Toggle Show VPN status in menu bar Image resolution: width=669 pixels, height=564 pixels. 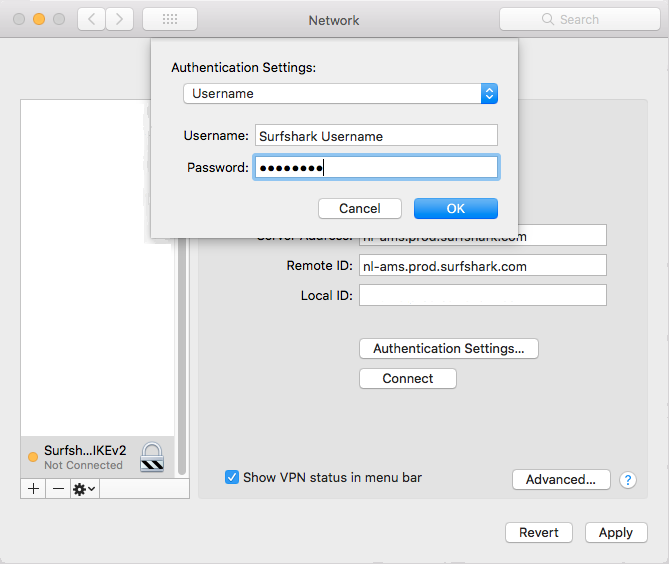click(x=232, y=477)
